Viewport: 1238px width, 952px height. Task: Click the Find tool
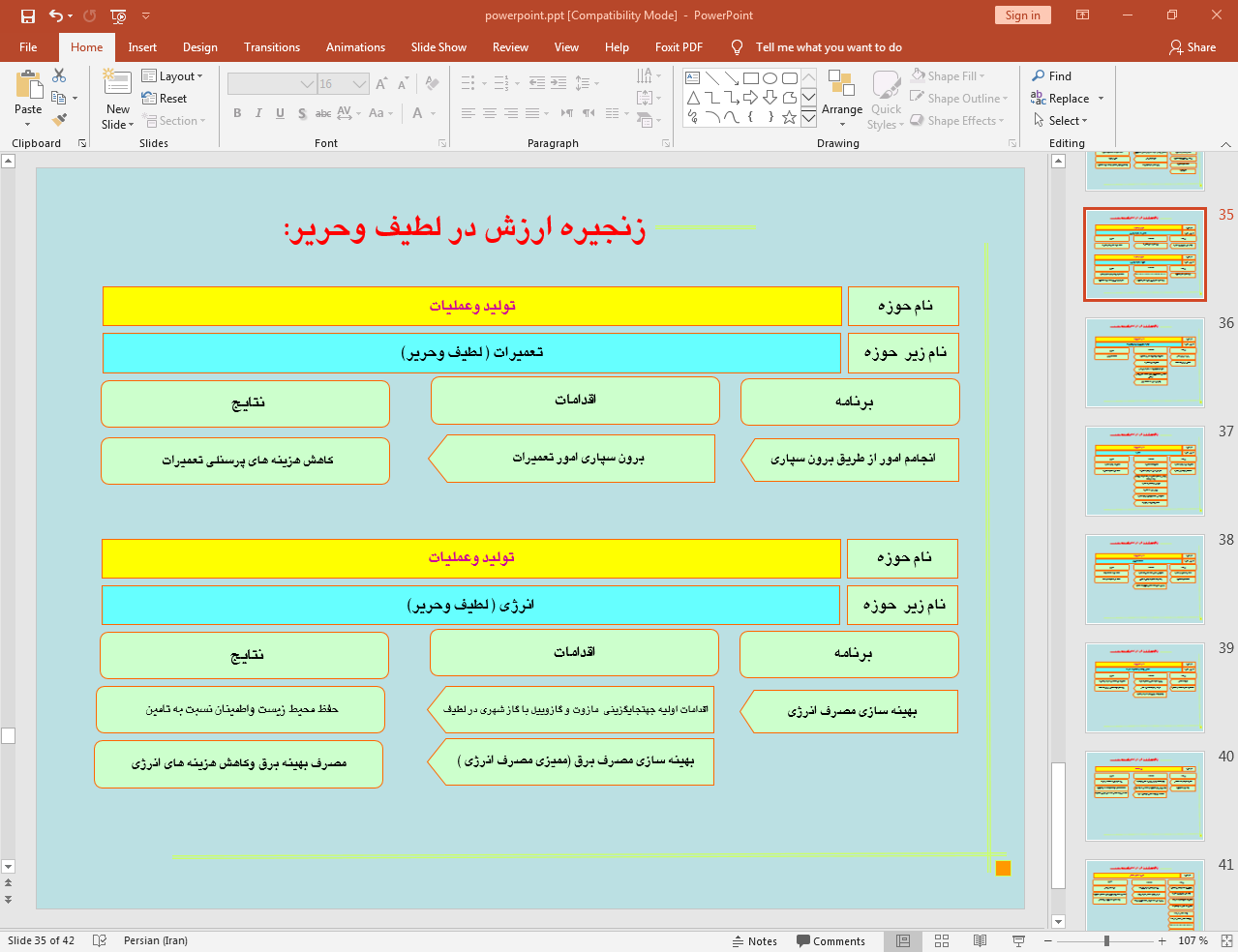pyautogui.click(x=1051, y=75)
